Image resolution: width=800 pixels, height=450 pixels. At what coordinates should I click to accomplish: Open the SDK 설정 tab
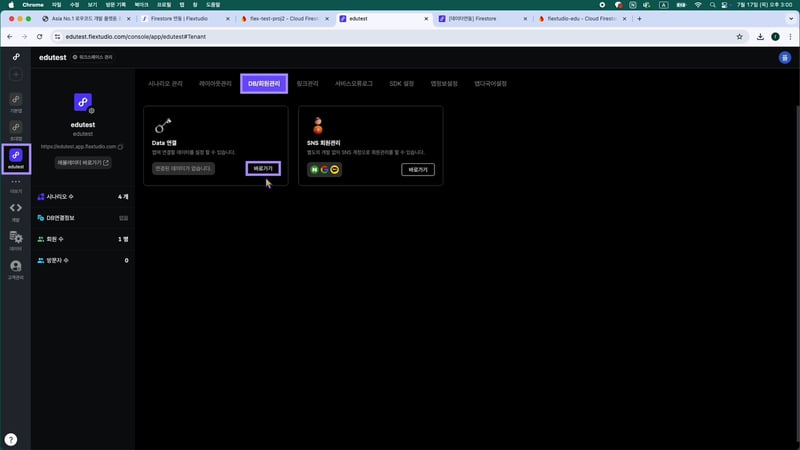[402, 84]
